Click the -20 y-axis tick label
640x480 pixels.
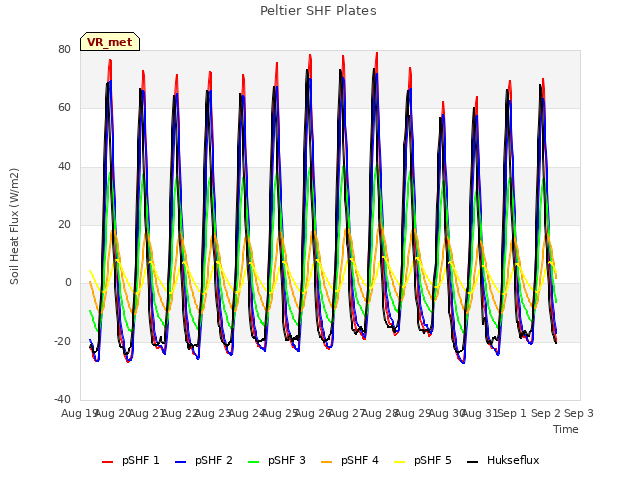click(63, 341)
